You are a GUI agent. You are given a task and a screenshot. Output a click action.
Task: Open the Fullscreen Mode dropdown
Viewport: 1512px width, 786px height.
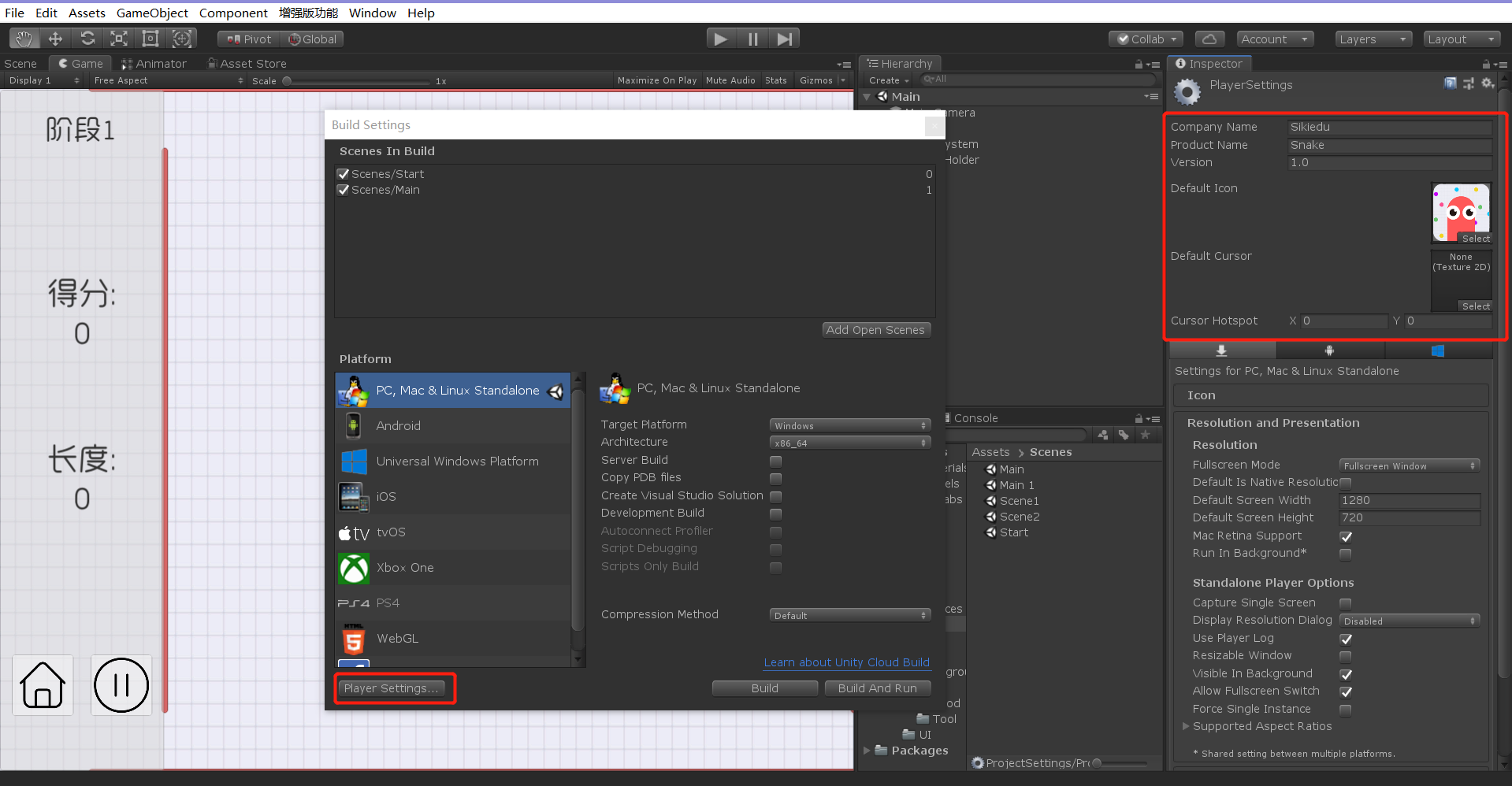[1410, 466]
